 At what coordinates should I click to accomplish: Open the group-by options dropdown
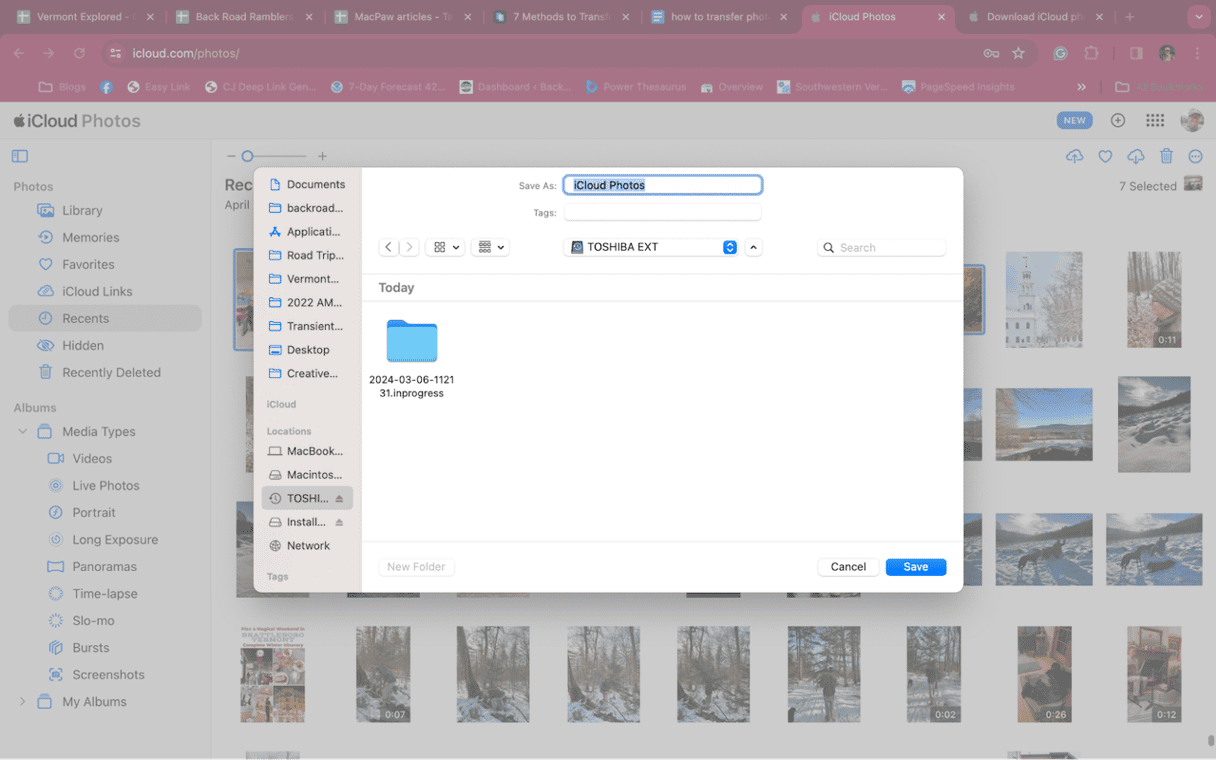coord(490,247)
